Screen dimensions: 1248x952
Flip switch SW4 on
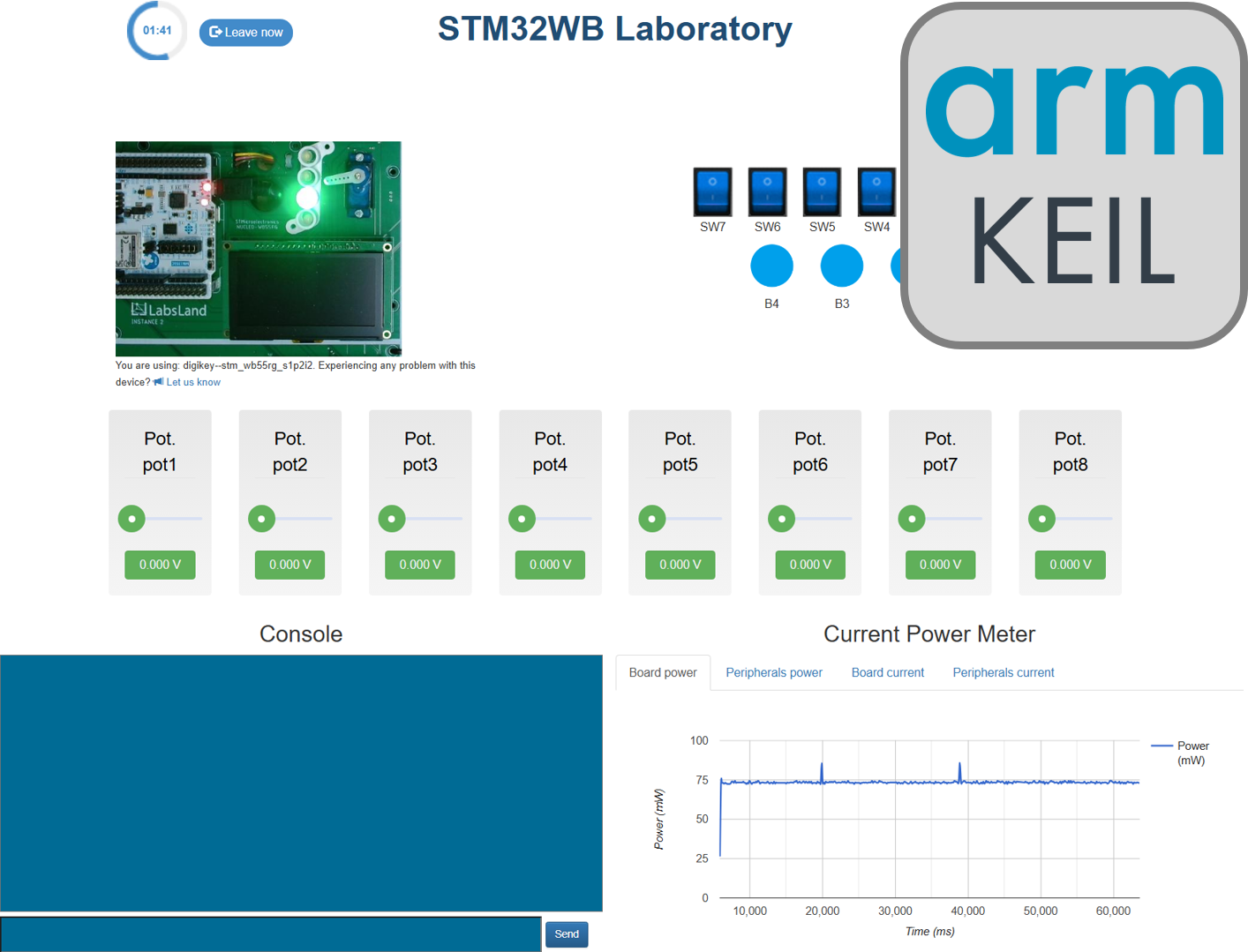tap(876, 191)
